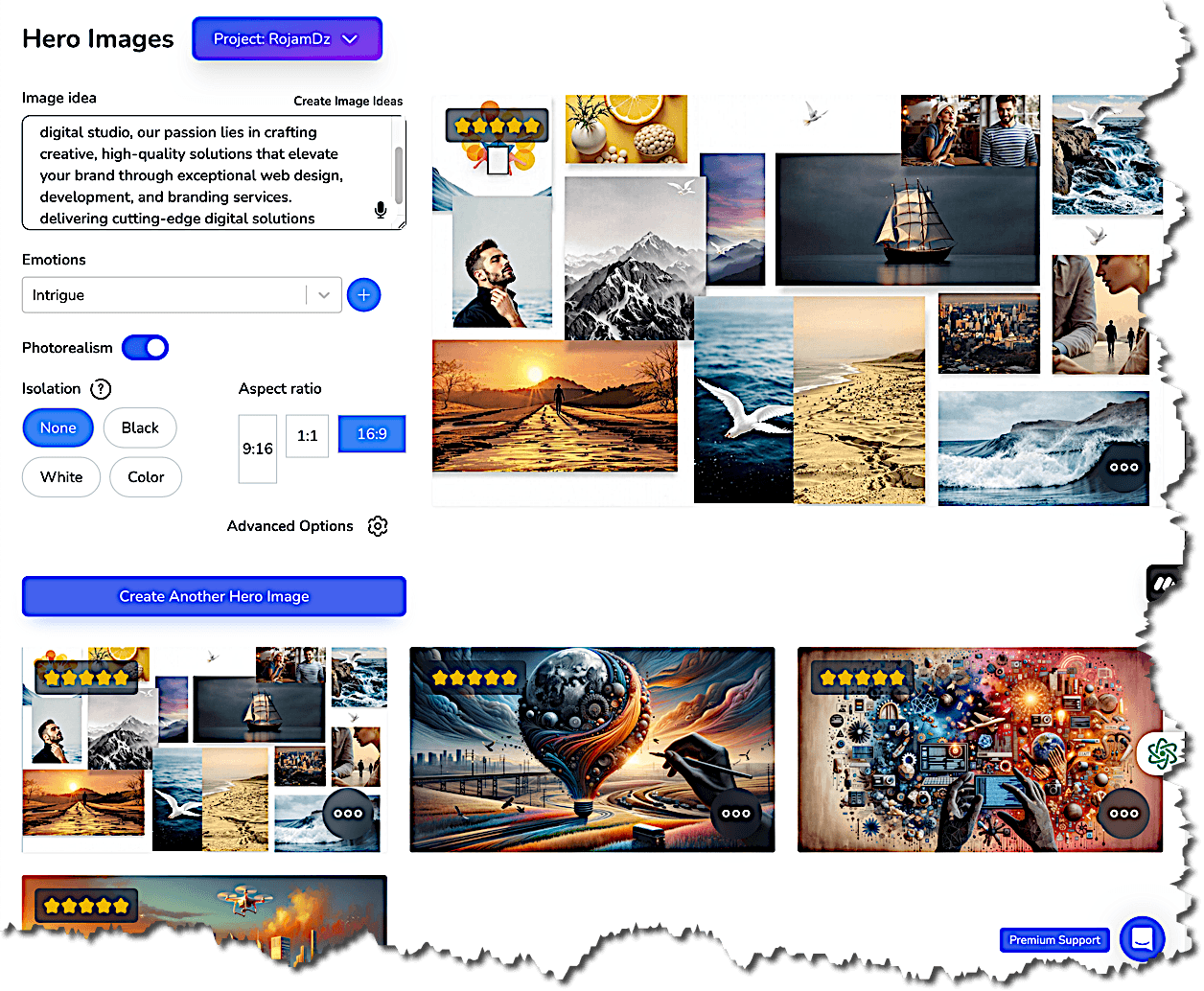Click star rating on drone sunset image
This screenshot has width=1204, height=991.
(87, 906)
